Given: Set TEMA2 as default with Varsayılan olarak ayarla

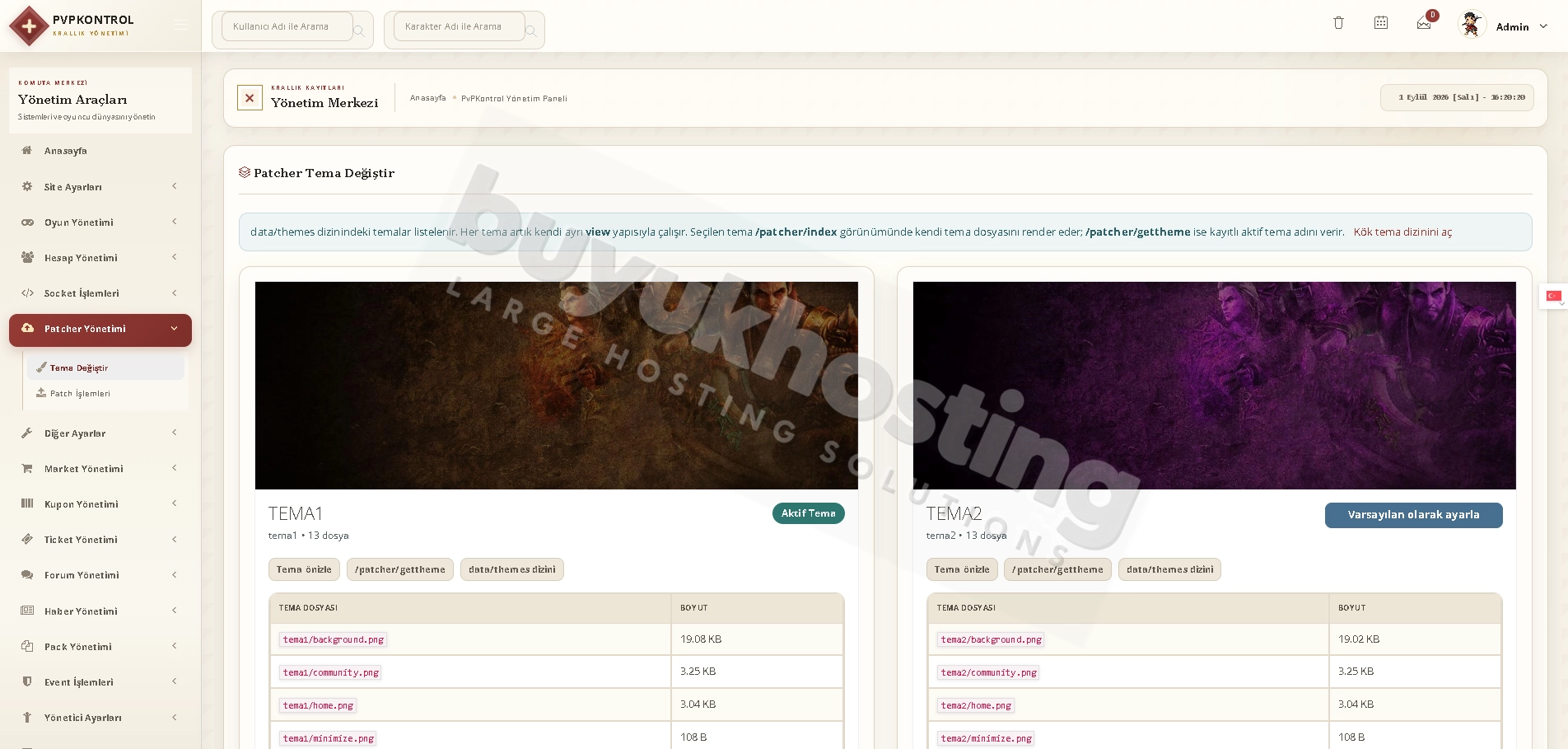Looking at the screenshot, I should pyautogui.click(x=1413, y=515).
